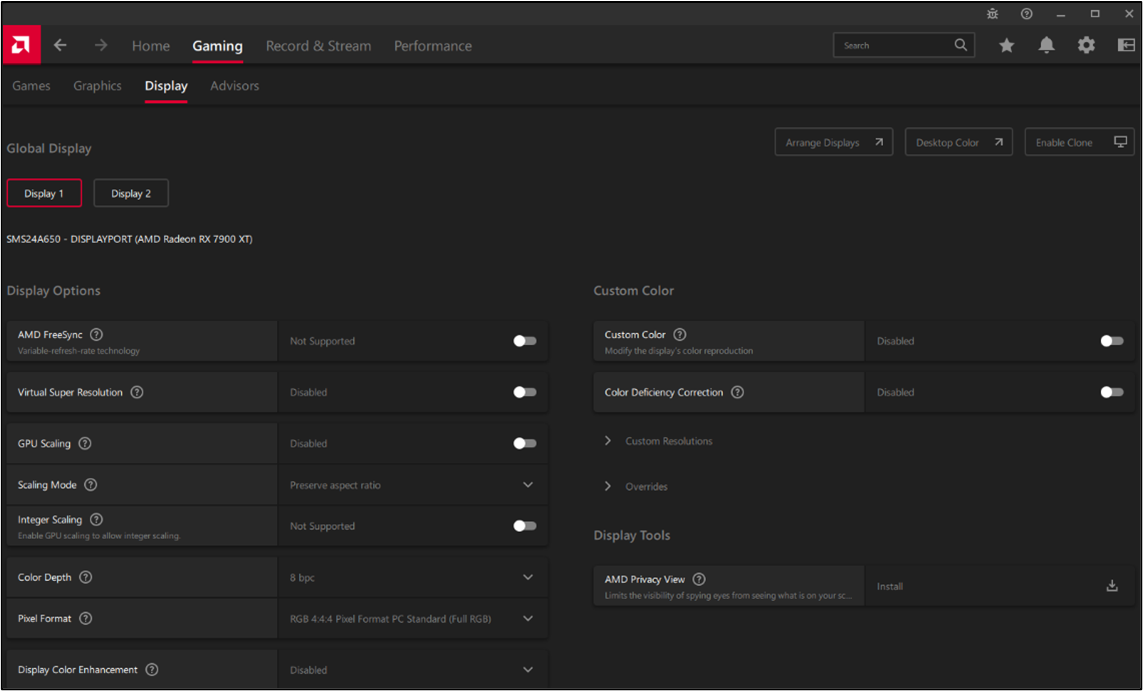Toggle AMD FreeSync switch
The image size is (1143, 691).
coord(525,341)
